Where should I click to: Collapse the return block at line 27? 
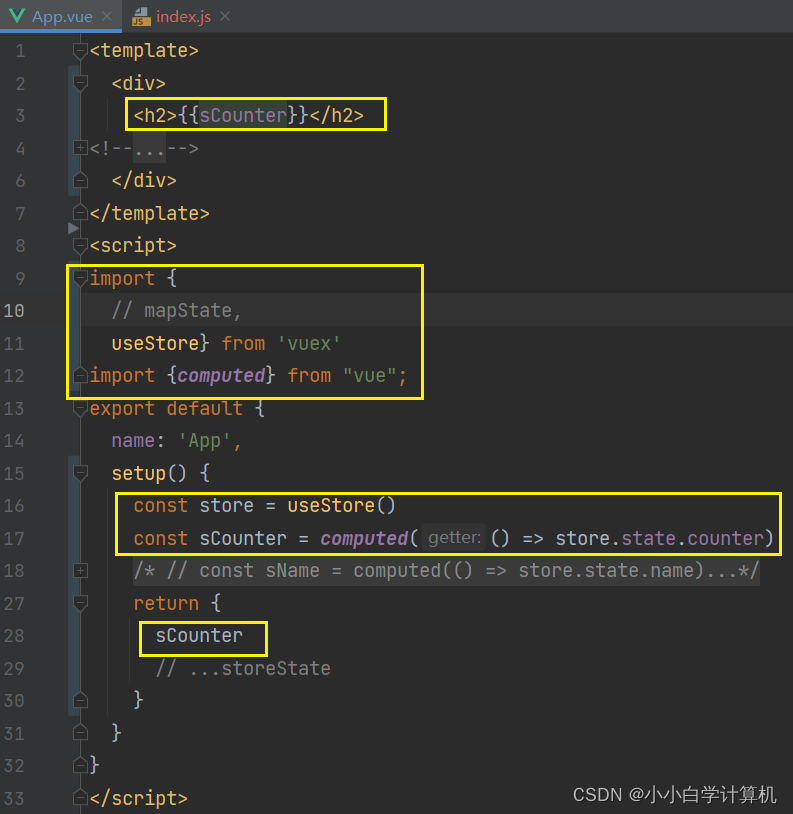tap(80, 603)
